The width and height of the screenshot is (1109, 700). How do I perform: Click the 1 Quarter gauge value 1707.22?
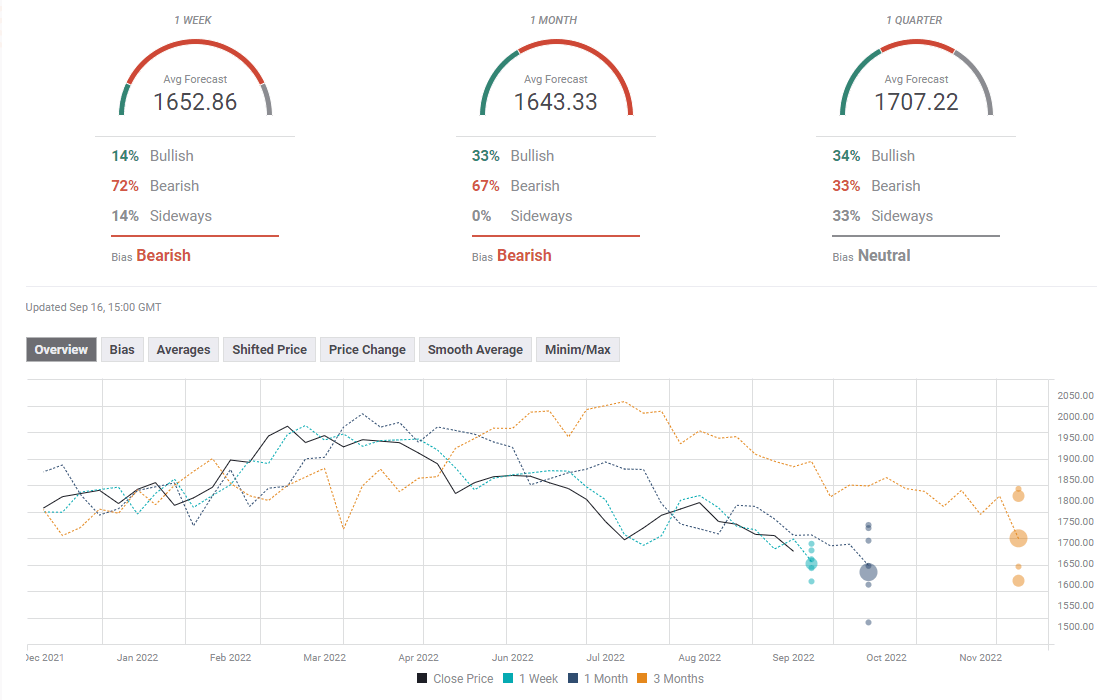916,101
